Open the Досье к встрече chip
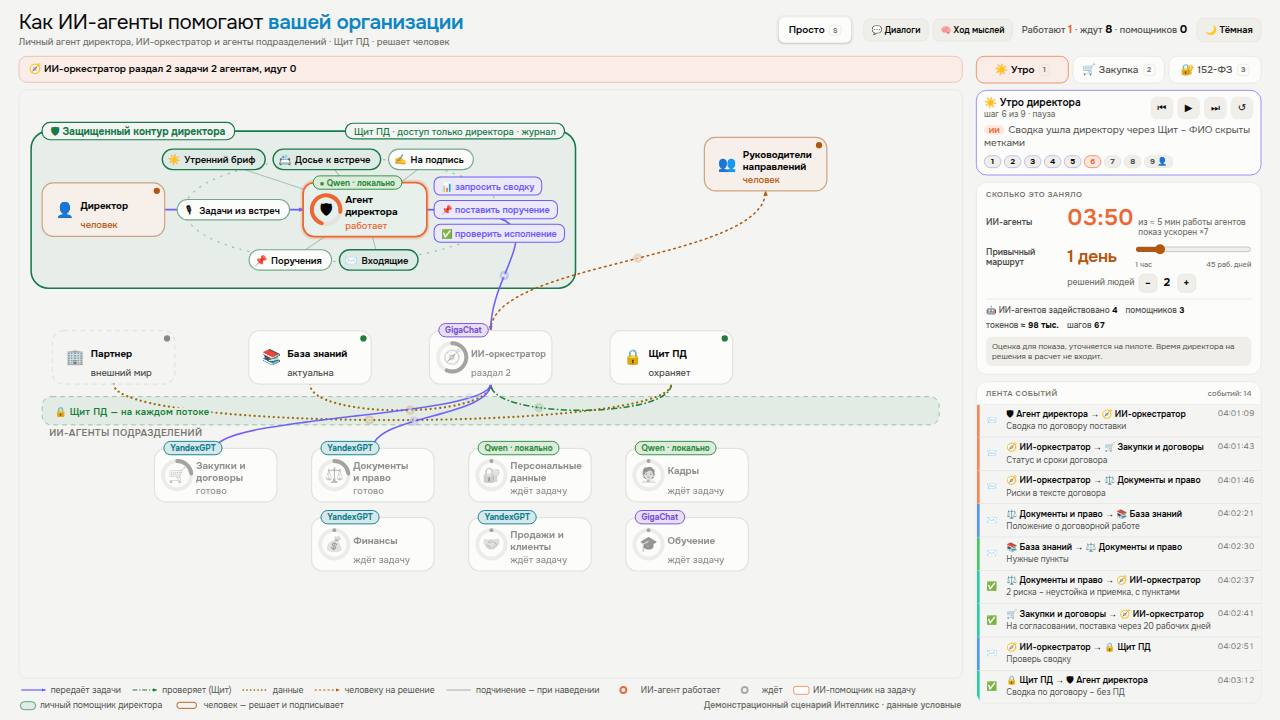This screenshot has height=720, width=1280. coord(326,159)
